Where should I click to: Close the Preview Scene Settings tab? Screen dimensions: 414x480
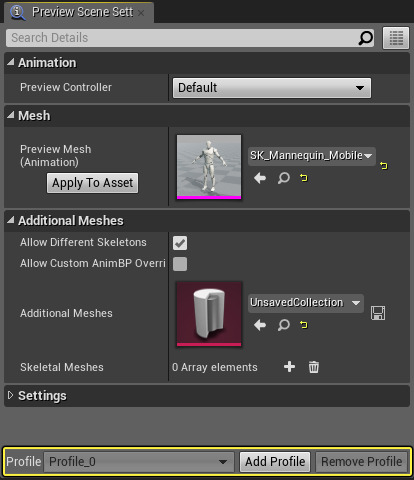point(141,13)
